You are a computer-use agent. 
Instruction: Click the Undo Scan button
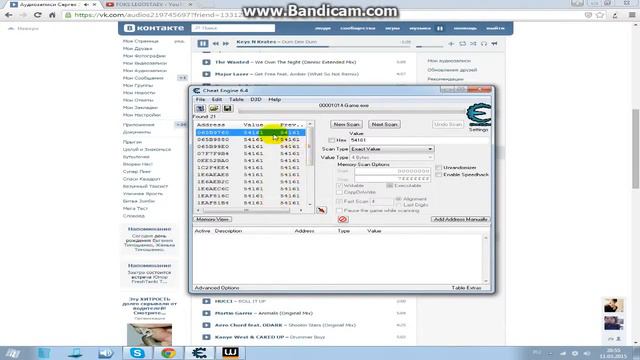[x=448, y=124]
